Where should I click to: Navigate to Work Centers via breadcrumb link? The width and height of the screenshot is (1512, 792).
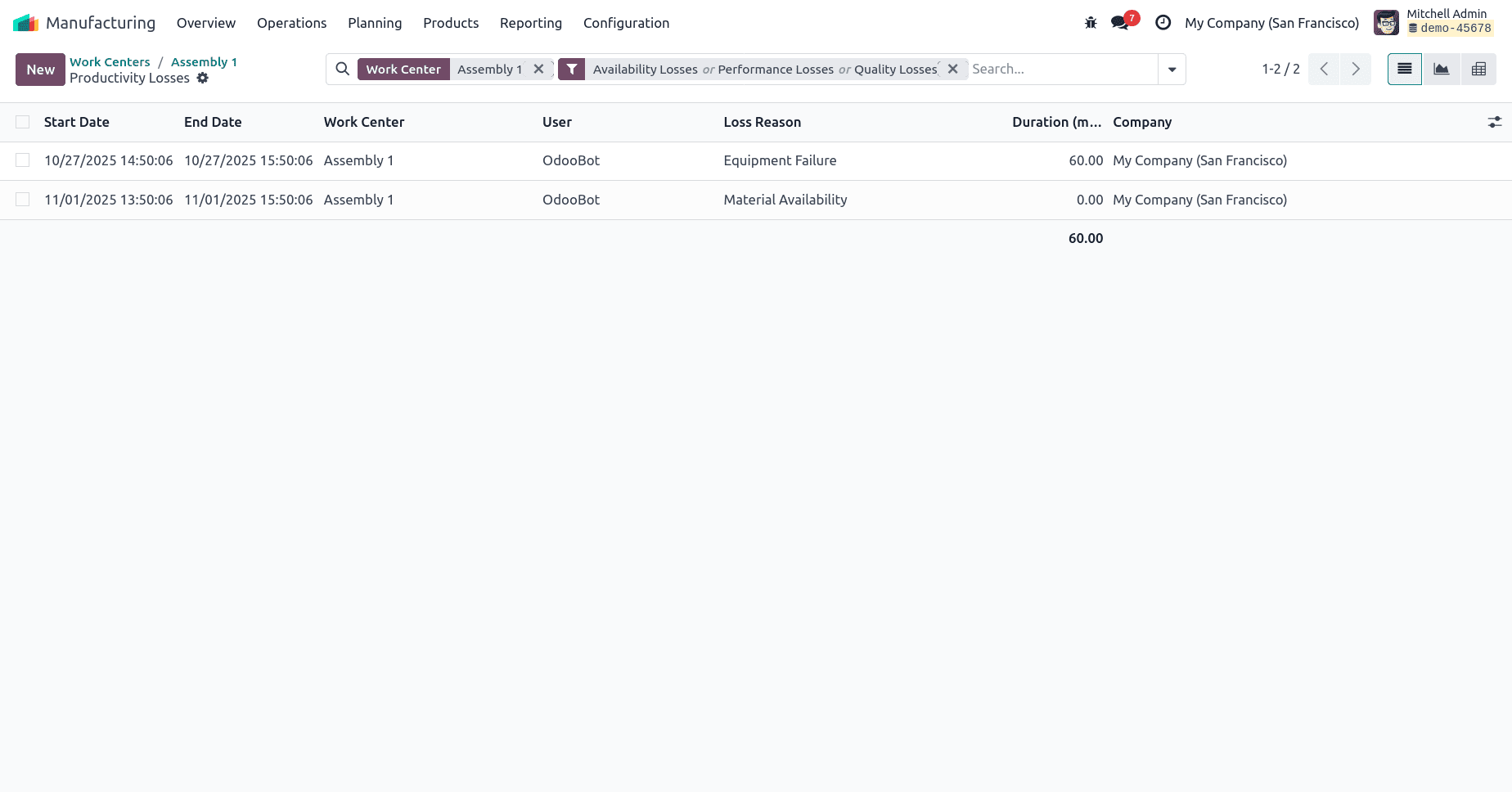pyautogui.click(x=110, y=61)
